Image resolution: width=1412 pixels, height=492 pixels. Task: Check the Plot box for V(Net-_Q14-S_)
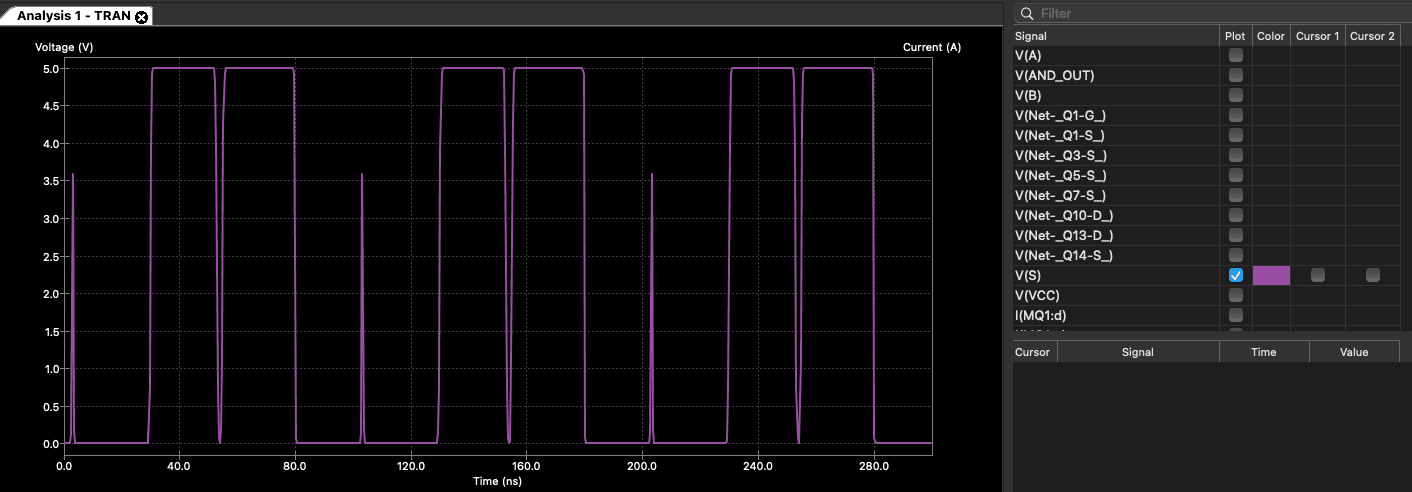coord(1236,255)
